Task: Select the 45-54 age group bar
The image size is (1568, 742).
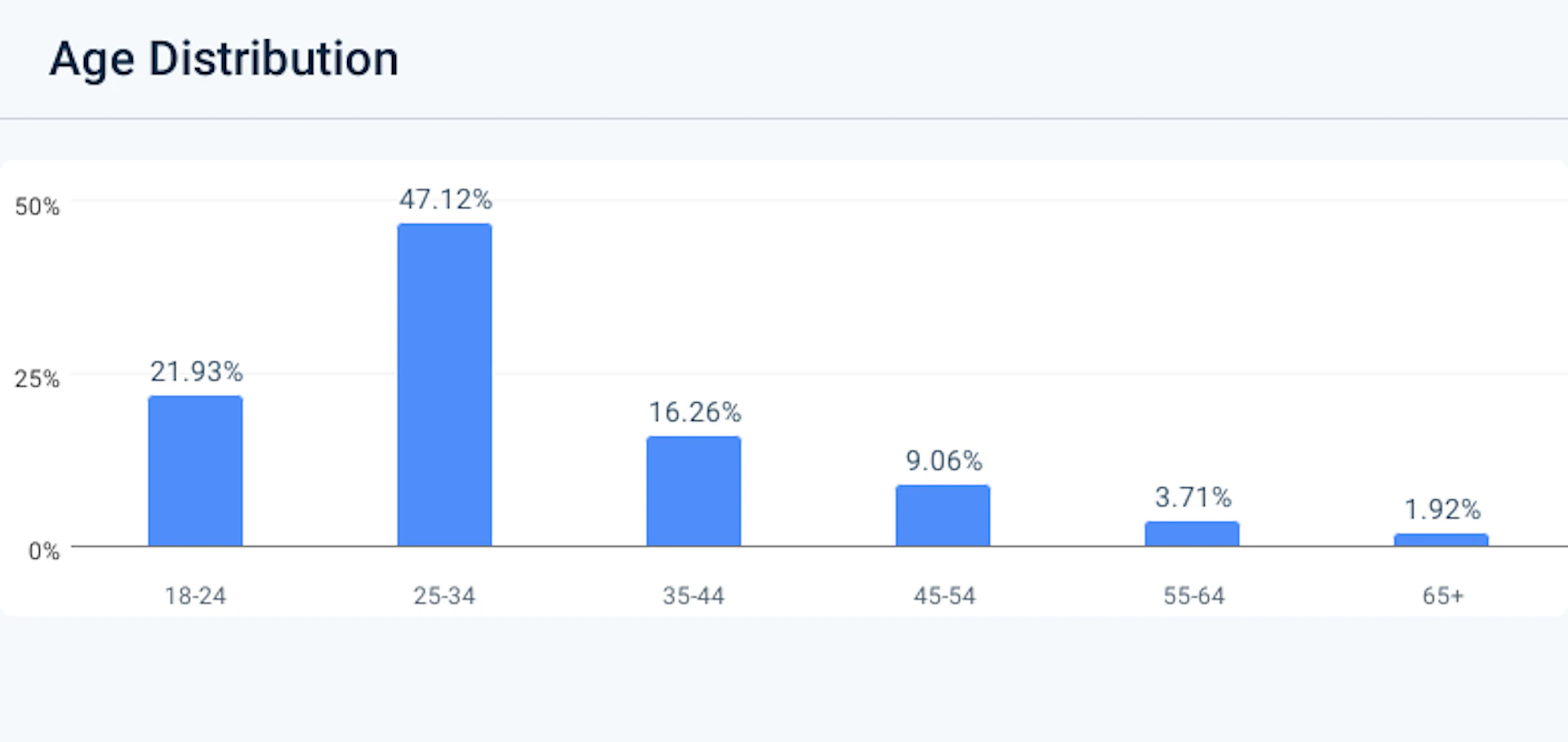Action: click(942, 515)
